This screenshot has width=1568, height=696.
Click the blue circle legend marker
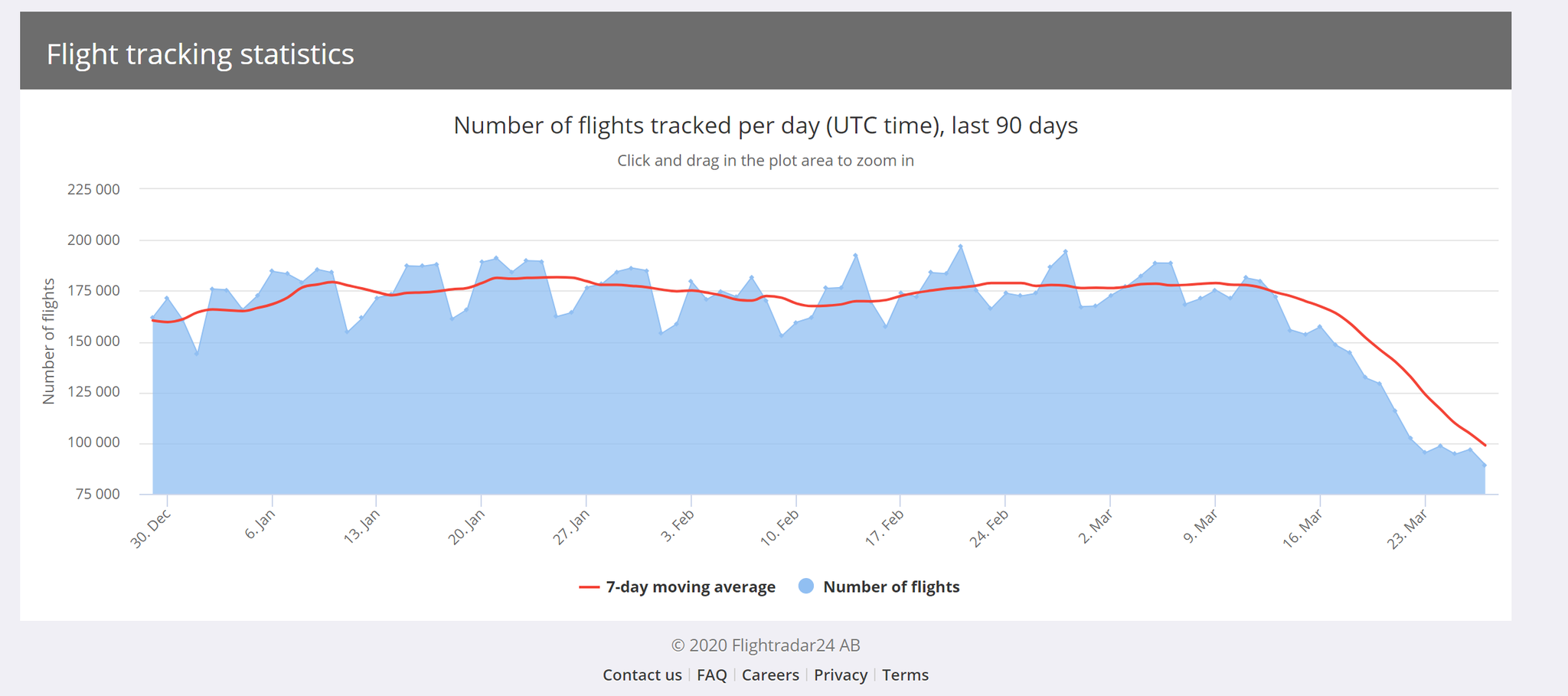click(x=805, y=586)
